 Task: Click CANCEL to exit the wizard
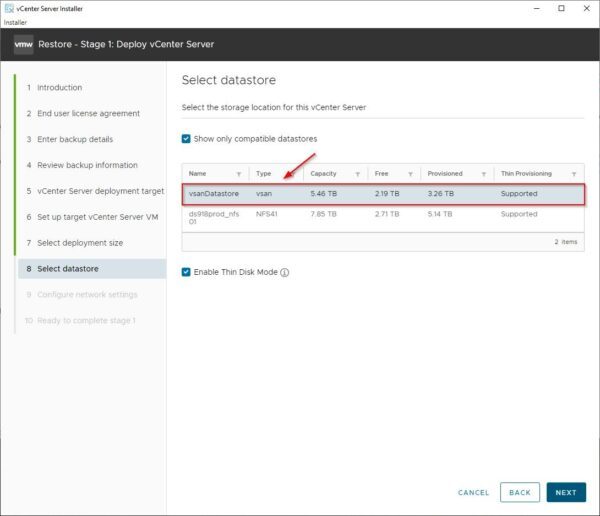[473, 493]
